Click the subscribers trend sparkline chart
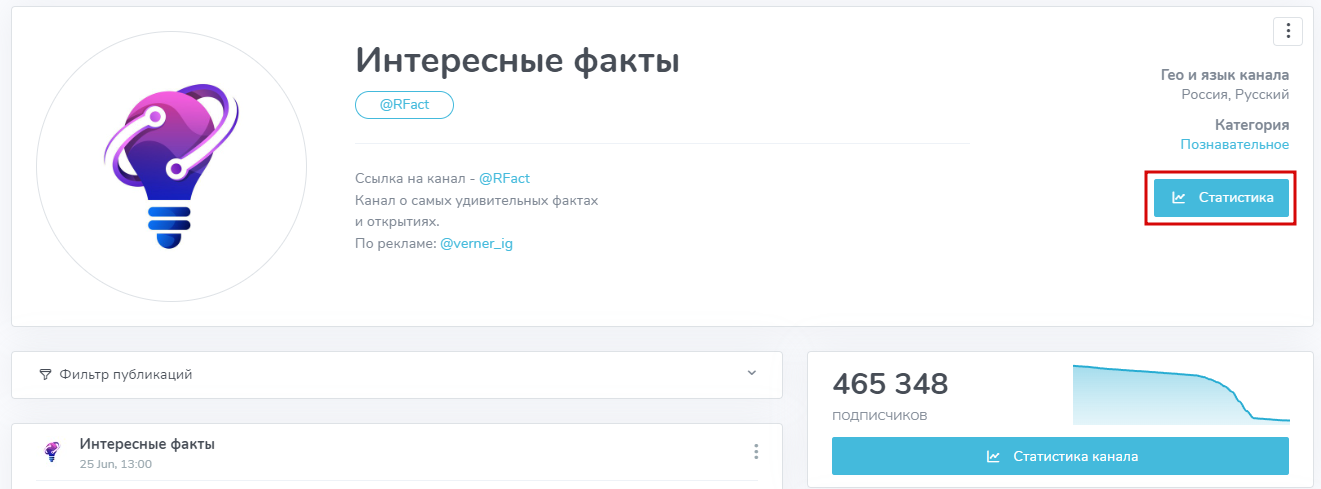 (x=1180, y=394)
